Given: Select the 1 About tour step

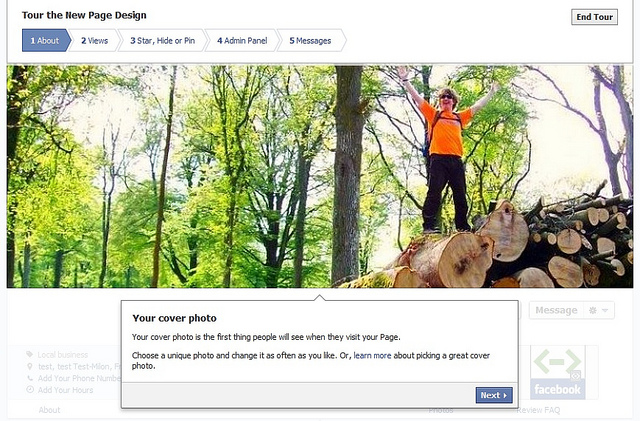Looking at the screenshot, I should (x=44, y=41).
